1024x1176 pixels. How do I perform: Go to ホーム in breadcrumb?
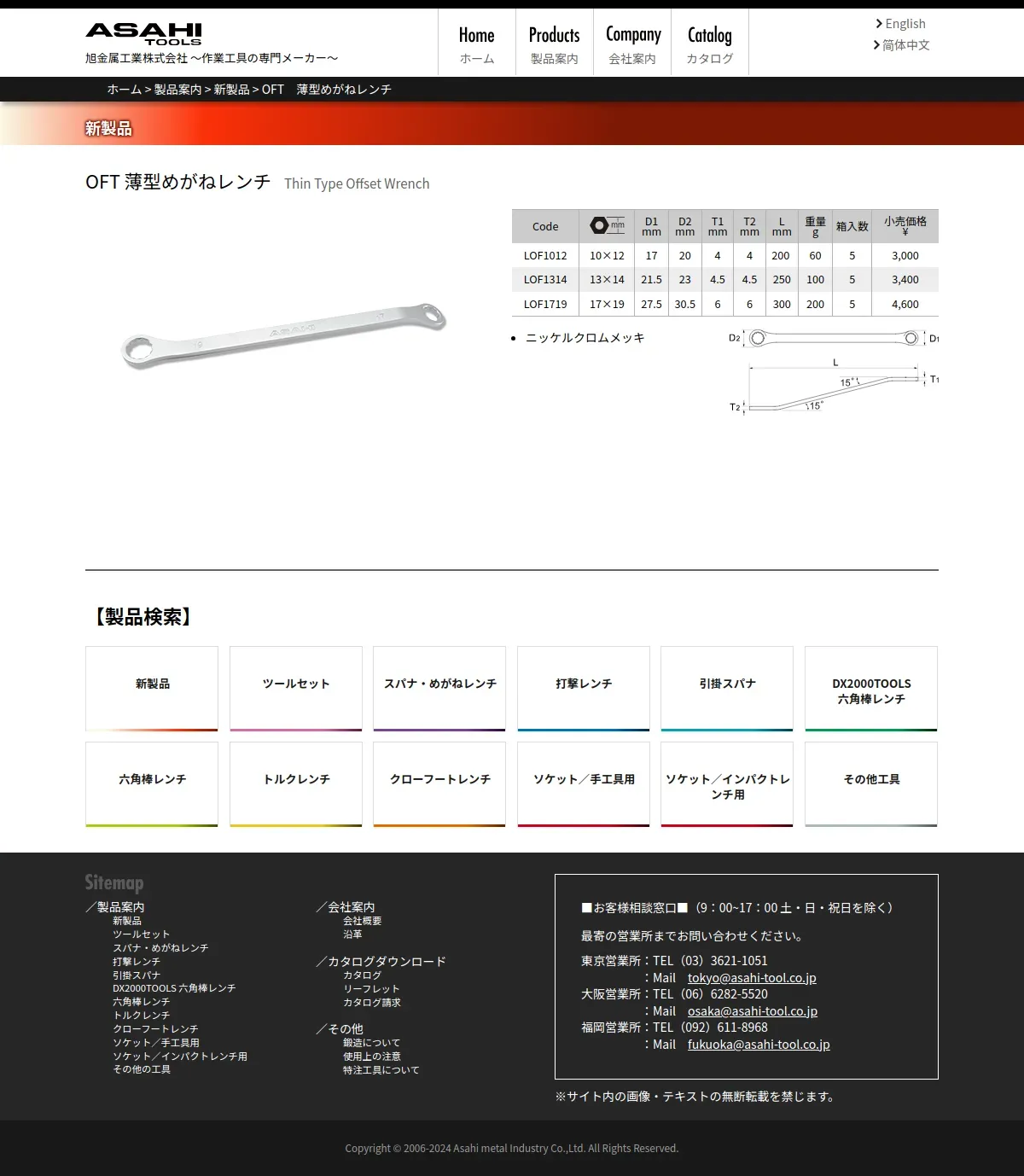125,90
